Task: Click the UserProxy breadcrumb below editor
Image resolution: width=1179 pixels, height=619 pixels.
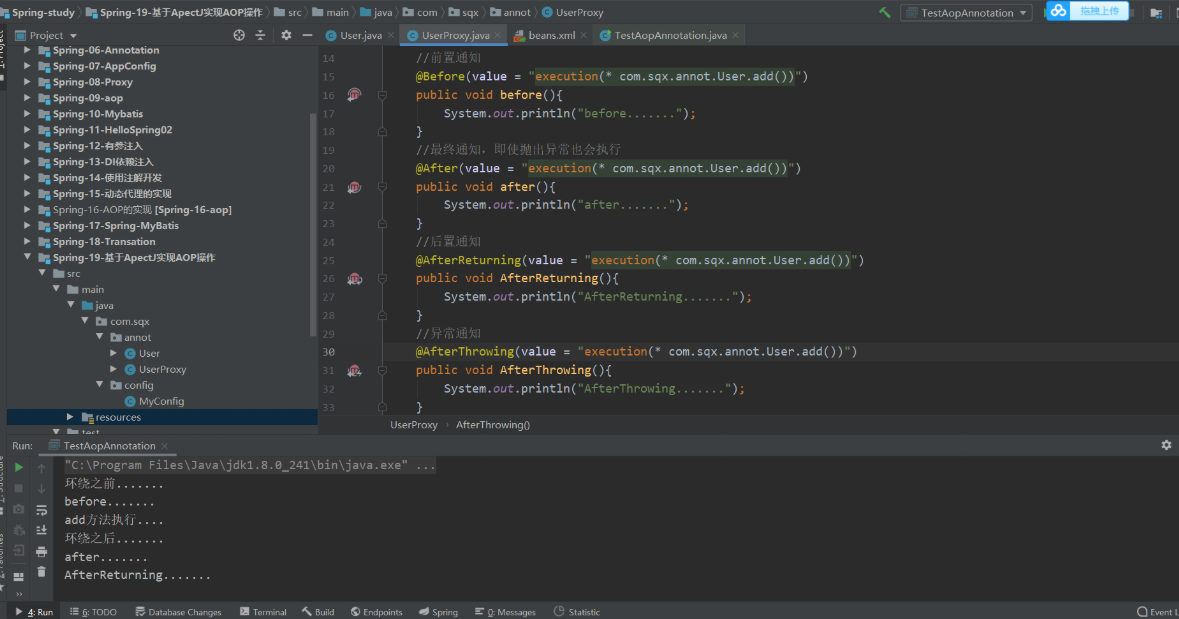Action: click(414, 425)
